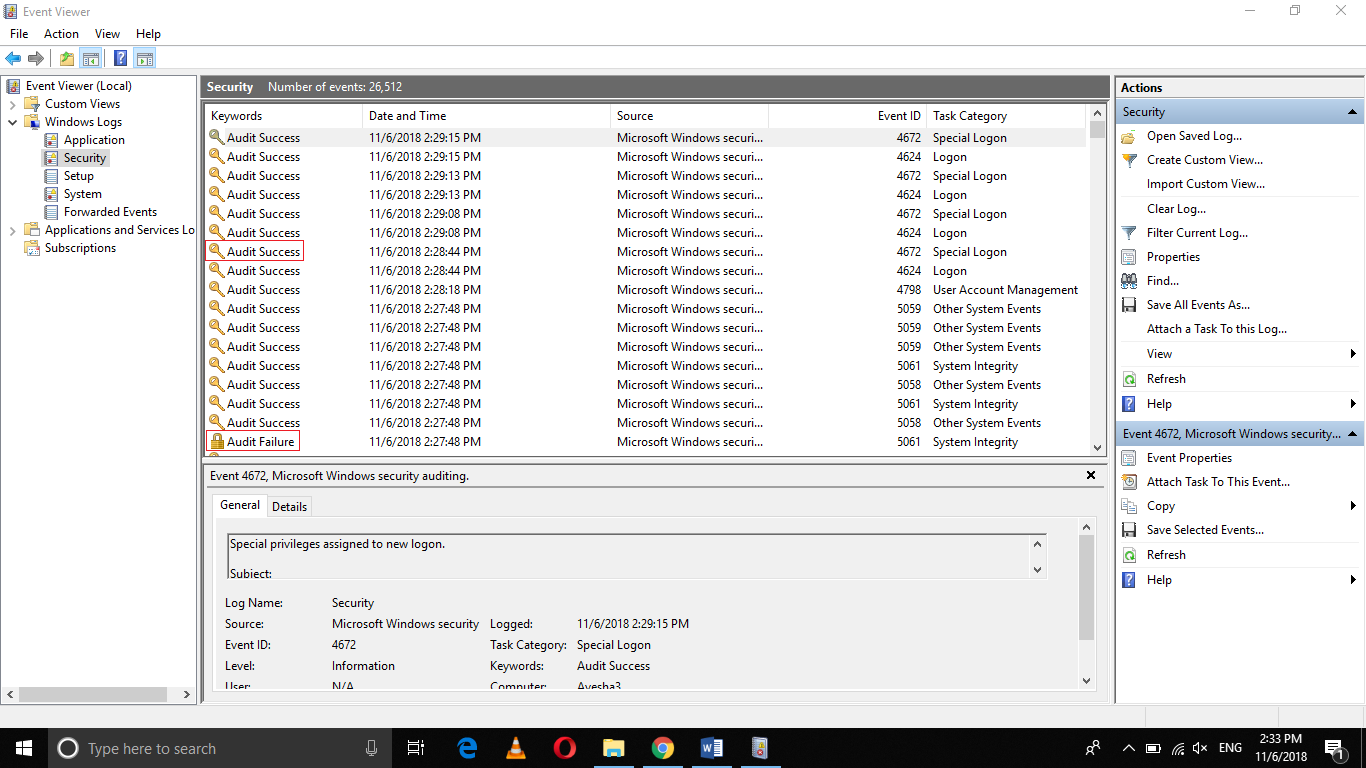Viewport: 1366px width, 768px height.
Task: Open Microsoft Word from the taskbar
Action: click(x=711, y=748)
